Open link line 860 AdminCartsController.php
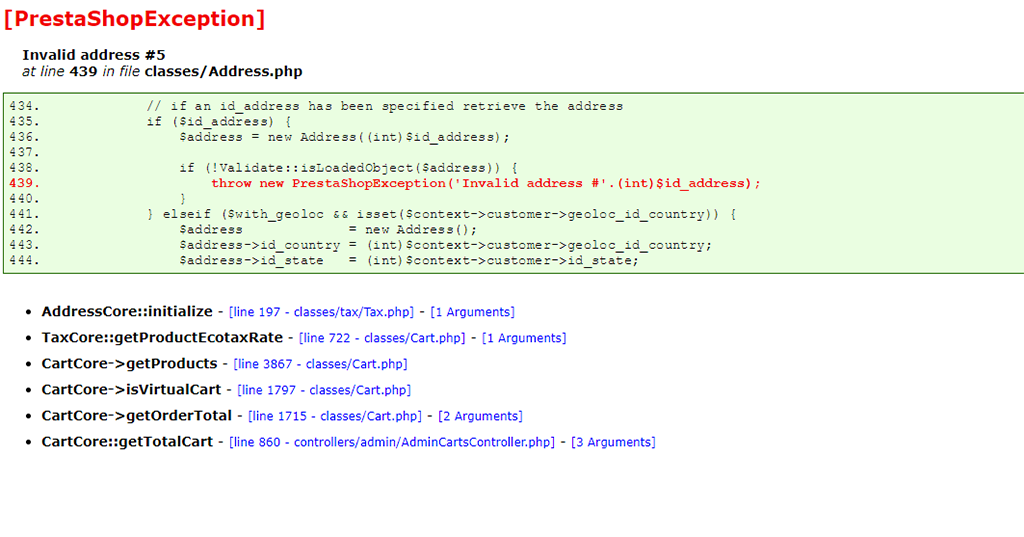The image size is (1024, 537). point(392,443)
